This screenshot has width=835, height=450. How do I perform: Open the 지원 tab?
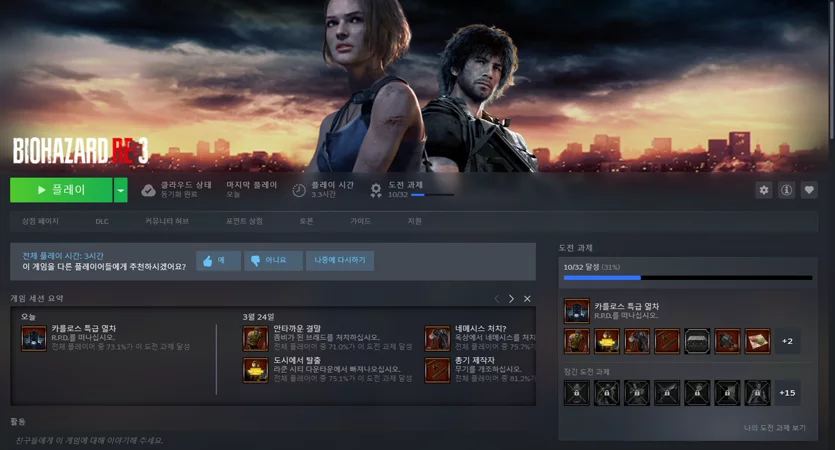414,221
